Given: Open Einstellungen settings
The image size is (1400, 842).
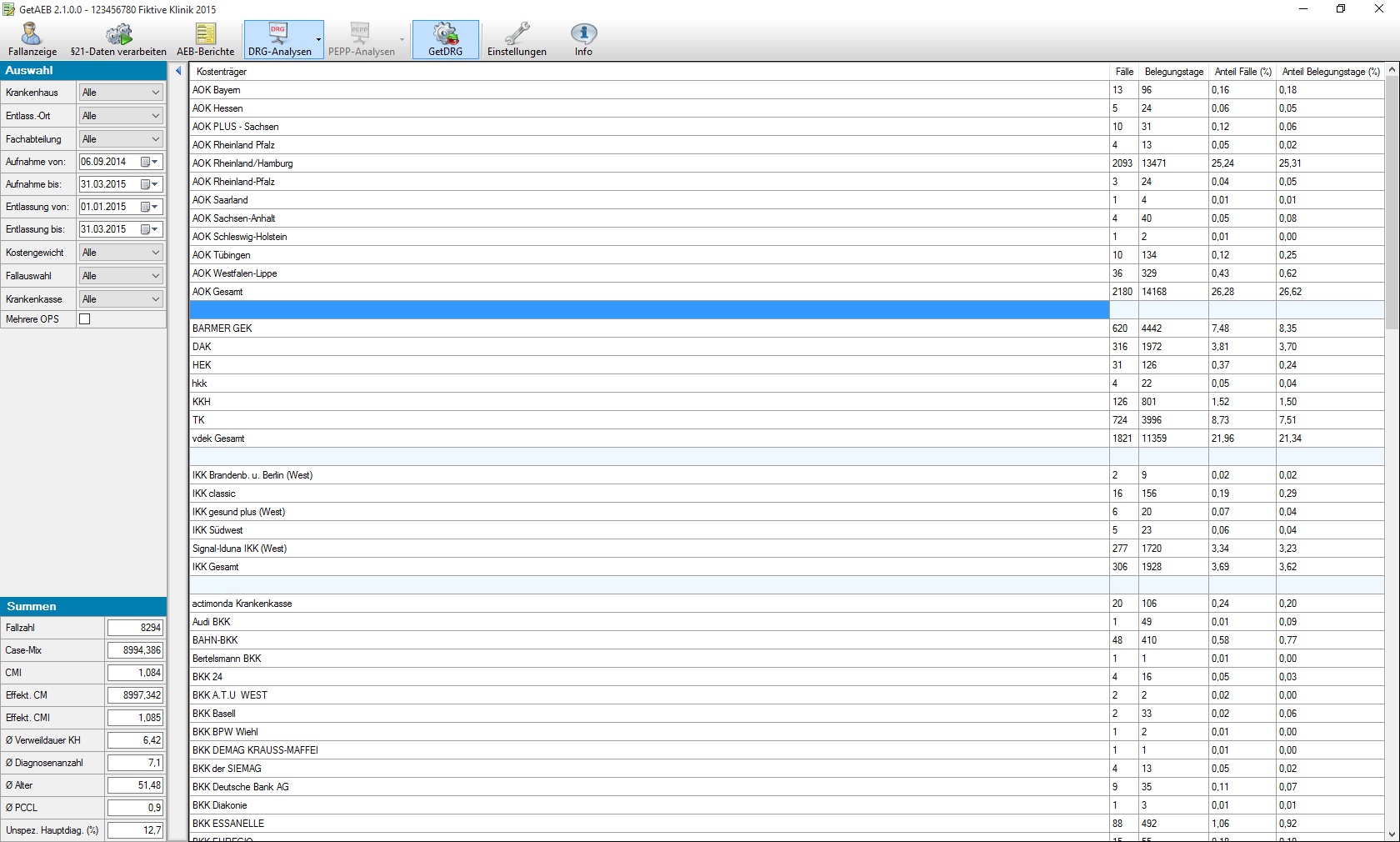Looking at the screenshot, I should tap(517, 40).
